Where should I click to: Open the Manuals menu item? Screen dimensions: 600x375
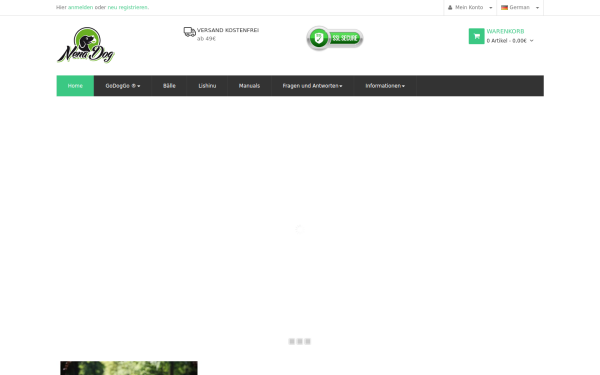click(x=249, y=86)
